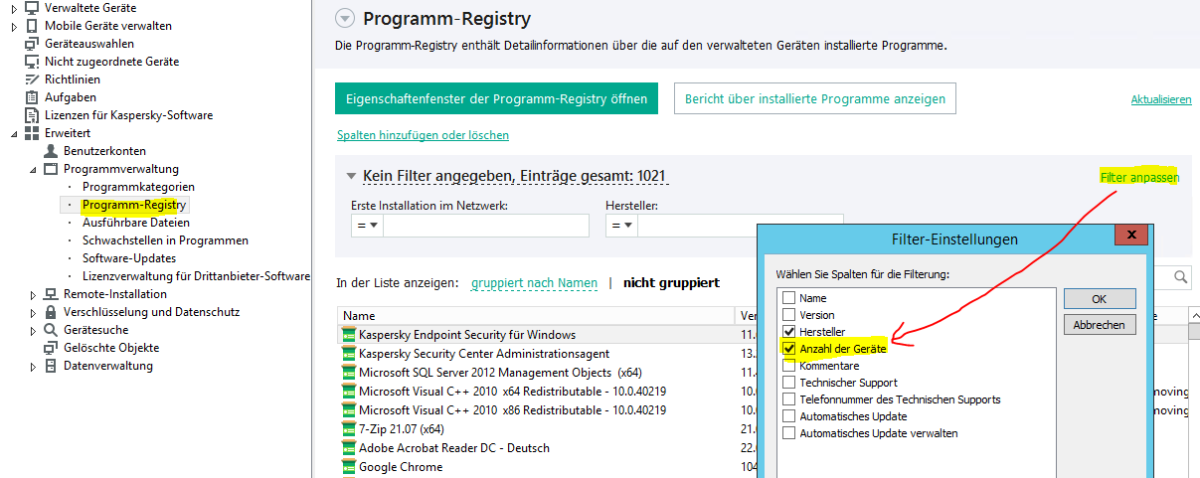Viewport: 1200px width, 478px height.
Task: Click the search magnifier icon above the list
Action: (x=1181, y=277)
